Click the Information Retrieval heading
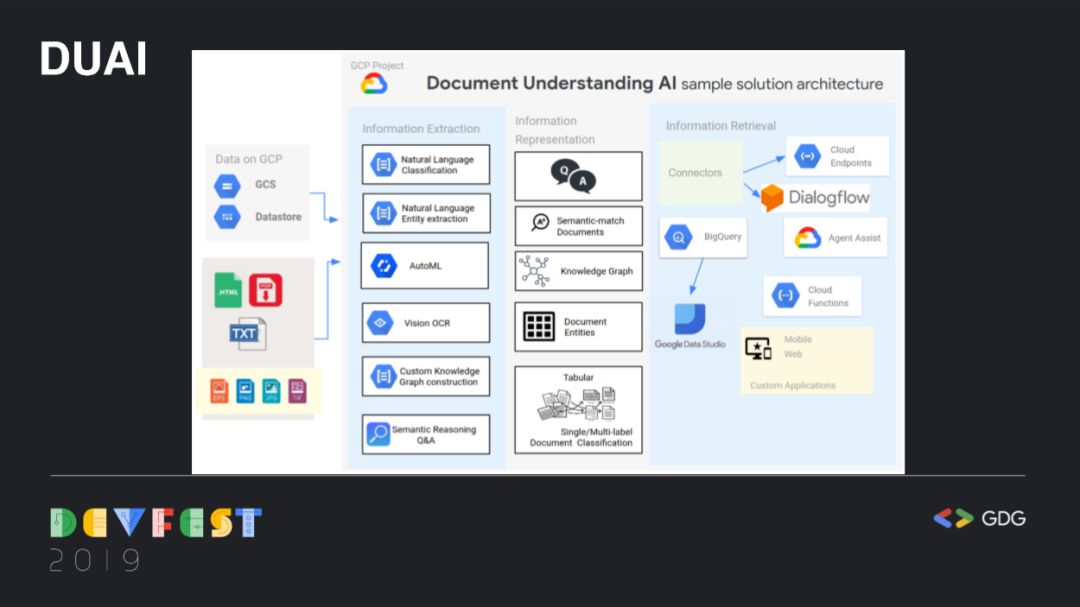 (720, 126)
